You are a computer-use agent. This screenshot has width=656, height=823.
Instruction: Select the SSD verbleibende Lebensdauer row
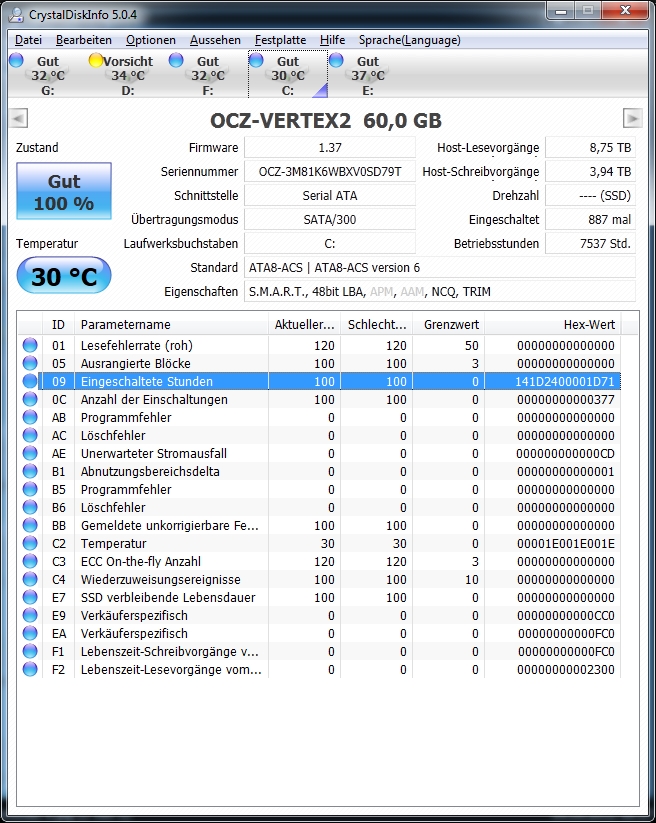320,597
